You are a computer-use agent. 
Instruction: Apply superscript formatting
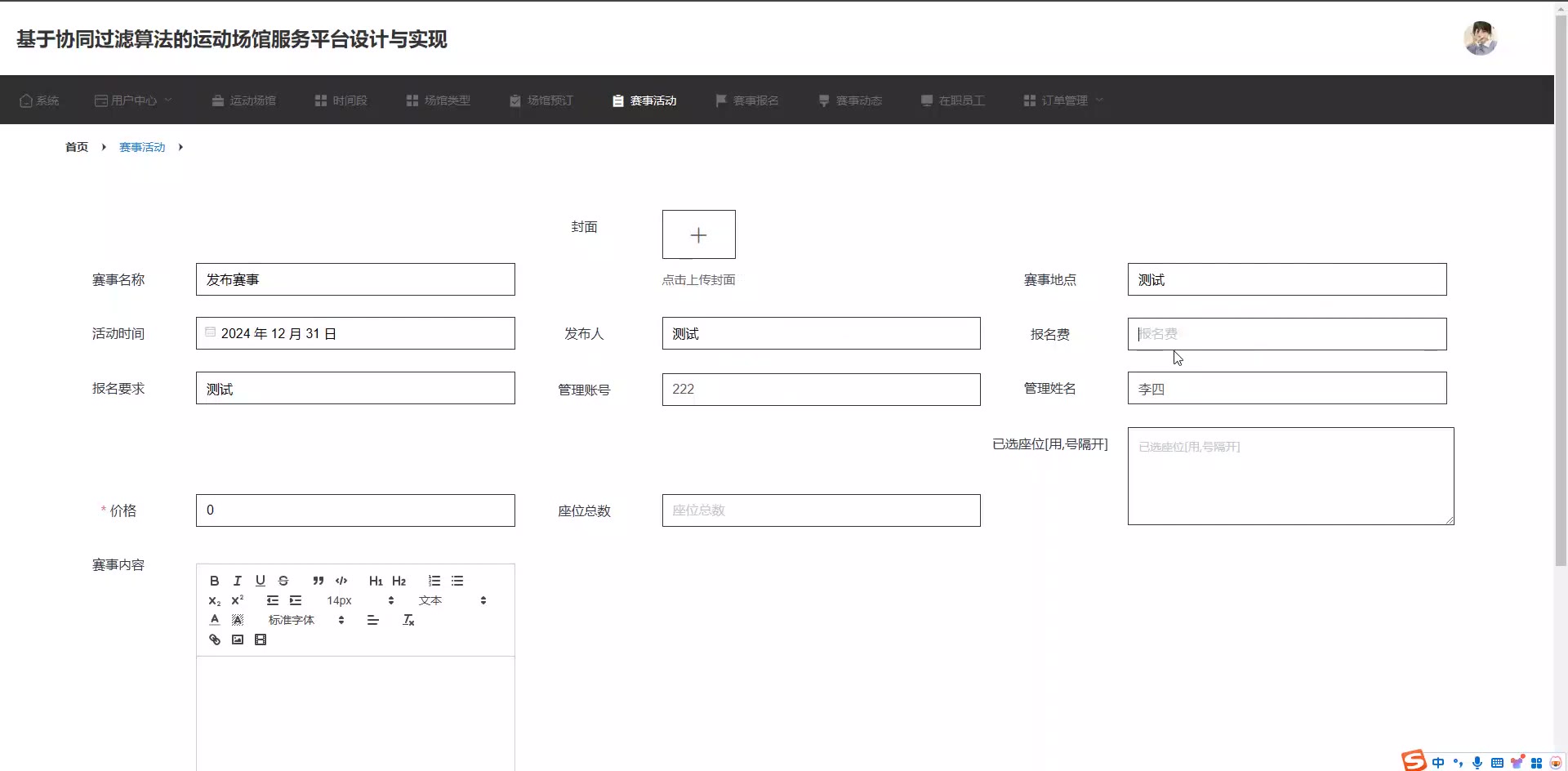pos(237,600)
